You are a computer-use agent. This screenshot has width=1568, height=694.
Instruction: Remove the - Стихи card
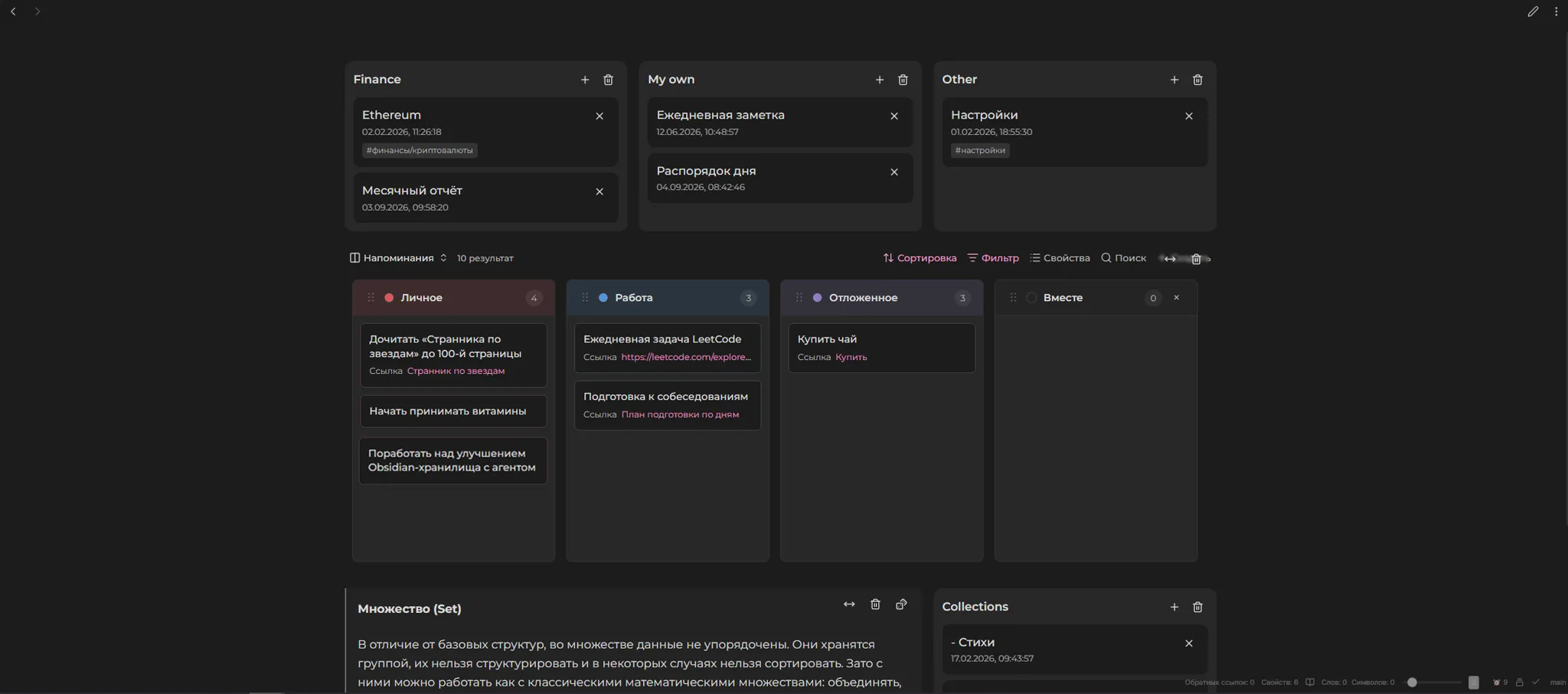[1189, 643]
